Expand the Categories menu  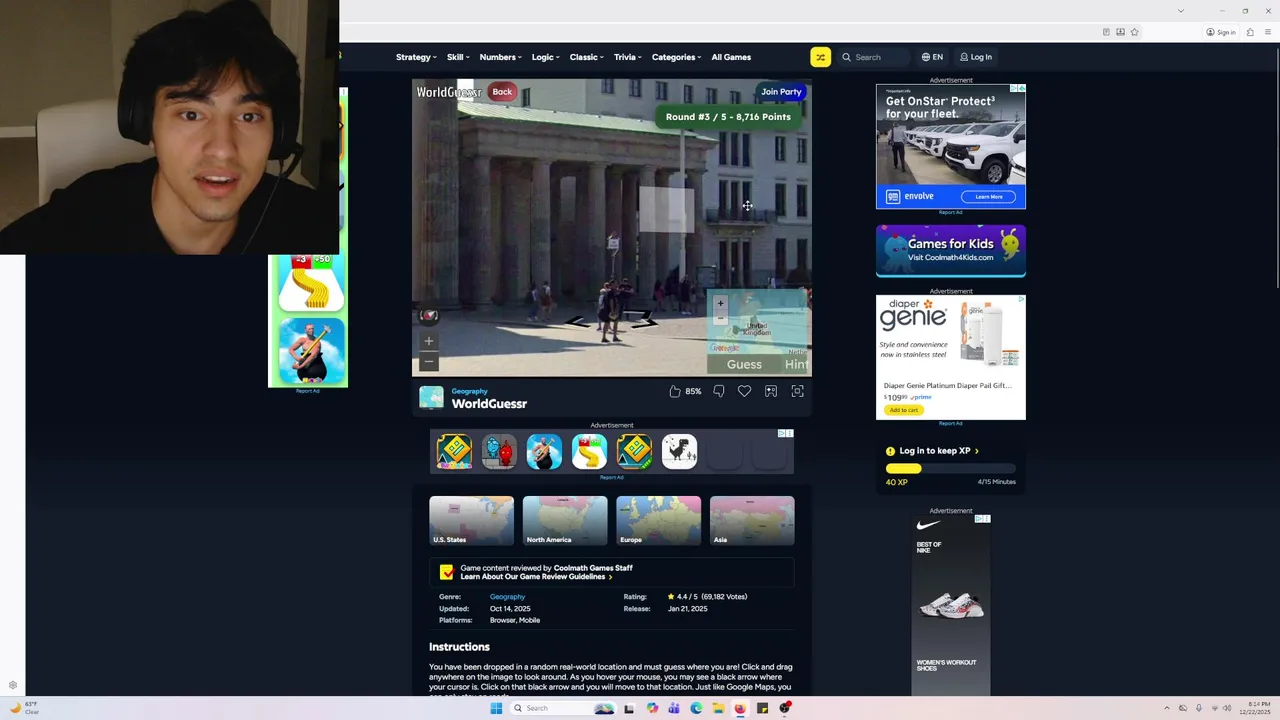tap(677, 57)
